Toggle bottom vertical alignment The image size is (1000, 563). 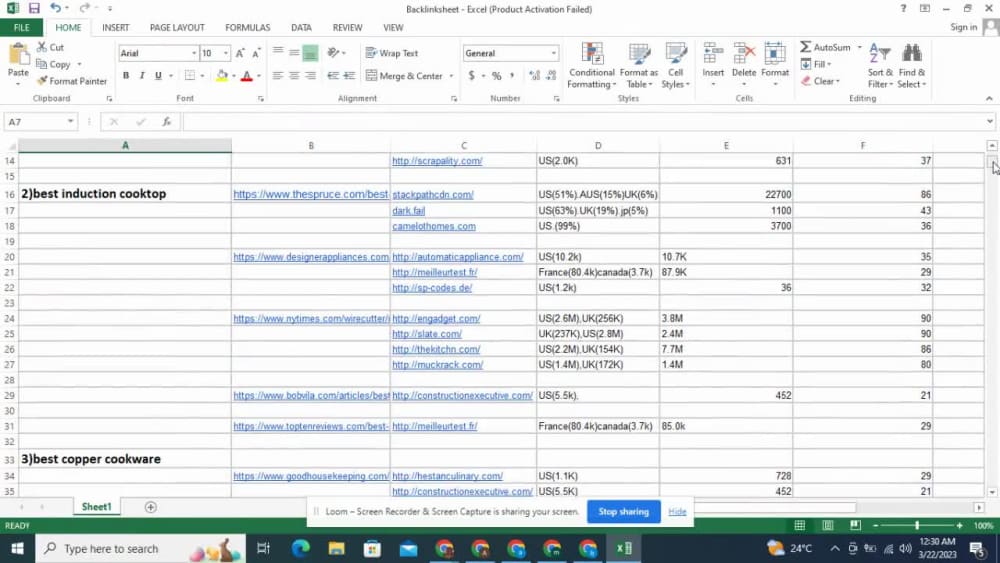pos(310,53)
